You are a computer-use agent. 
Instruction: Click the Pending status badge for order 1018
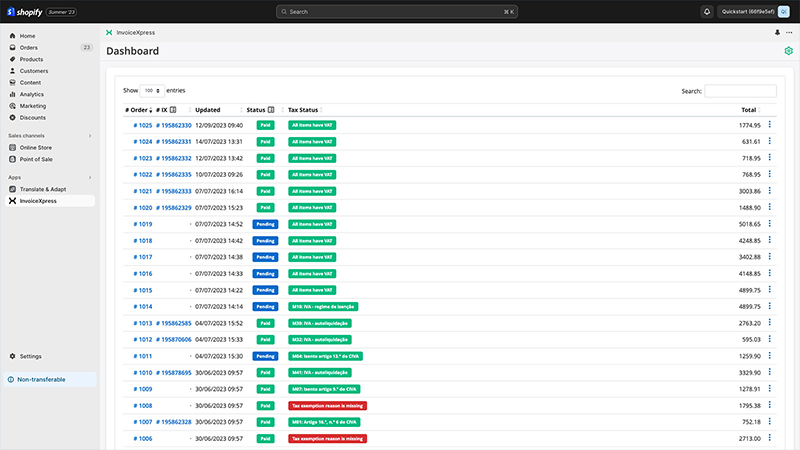[265, 241]
